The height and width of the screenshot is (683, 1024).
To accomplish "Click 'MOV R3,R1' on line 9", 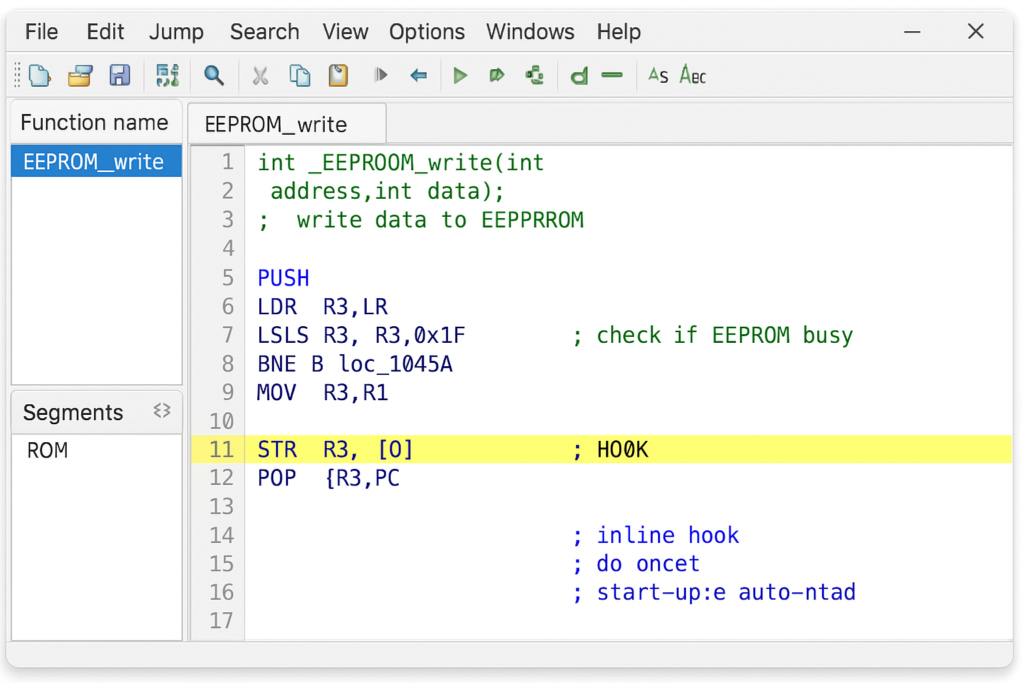I will point(322,393).
